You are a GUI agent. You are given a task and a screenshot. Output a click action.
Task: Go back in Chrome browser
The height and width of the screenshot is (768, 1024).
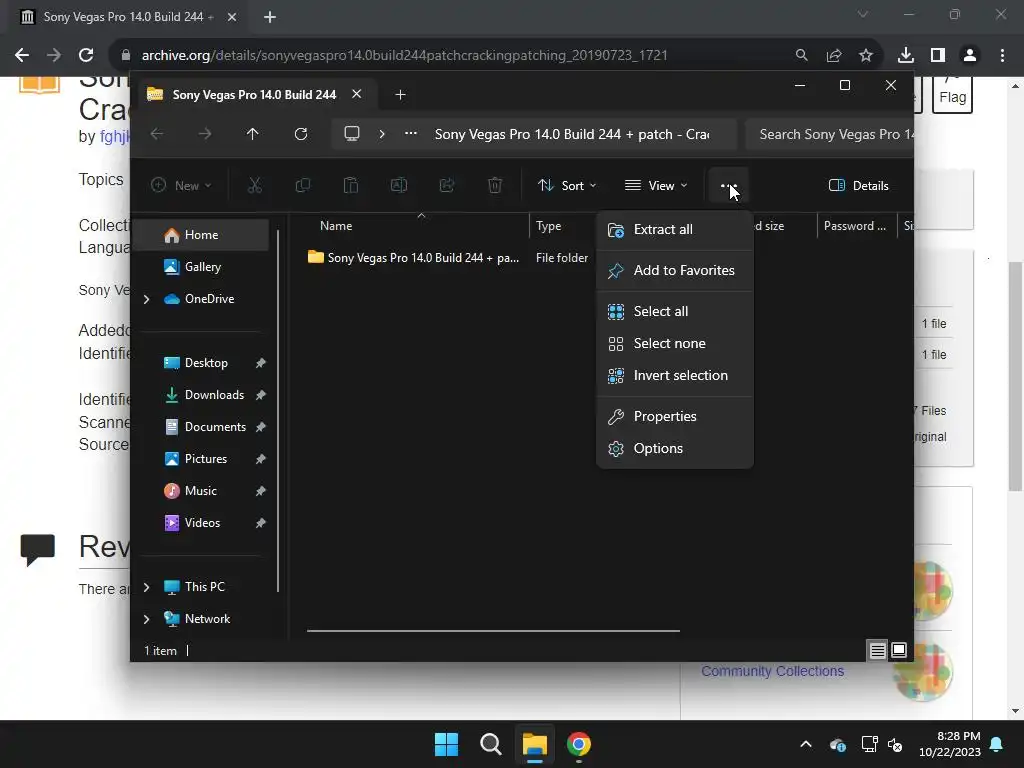click(x=22, y=55)
